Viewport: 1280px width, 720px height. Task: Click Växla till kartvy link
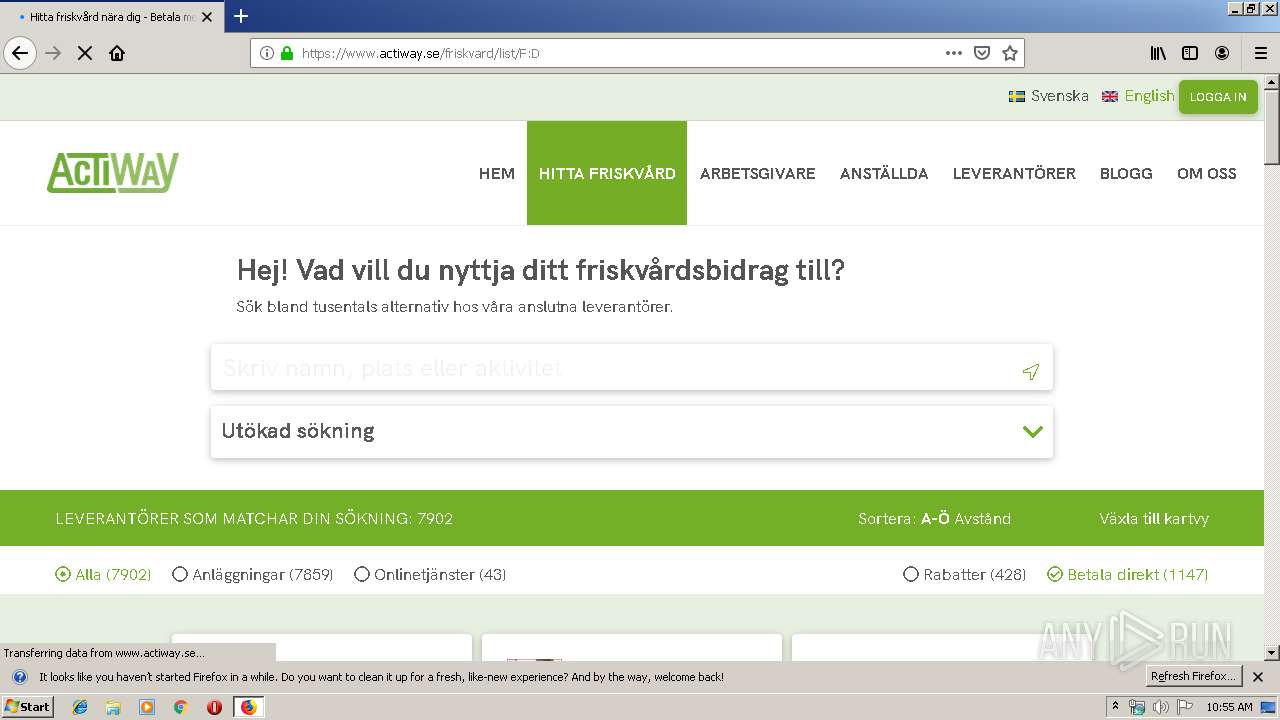tap(1154, 519)
